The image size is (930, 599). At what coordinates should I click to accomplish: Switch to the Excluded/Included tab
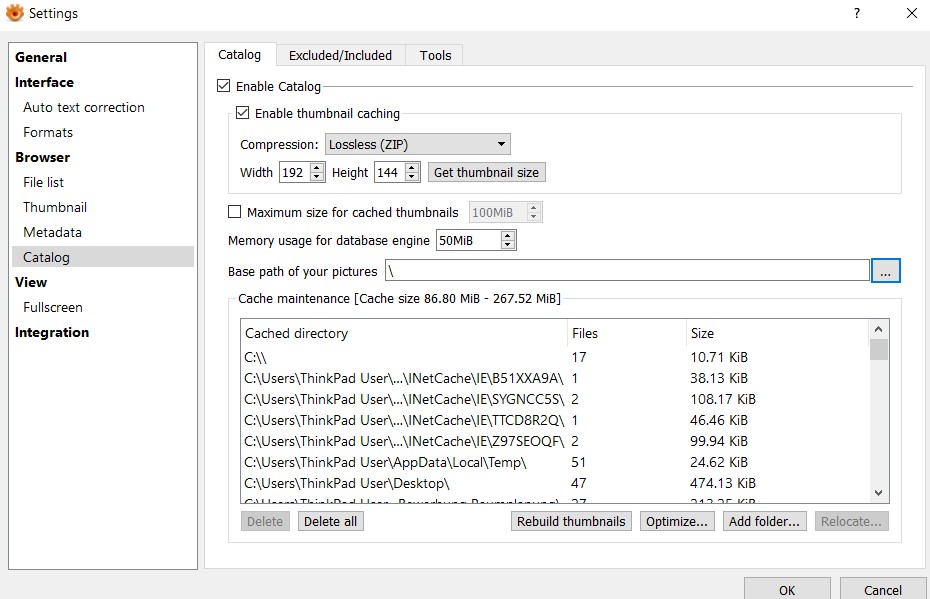pyautogui.click(x=341, y=55)
